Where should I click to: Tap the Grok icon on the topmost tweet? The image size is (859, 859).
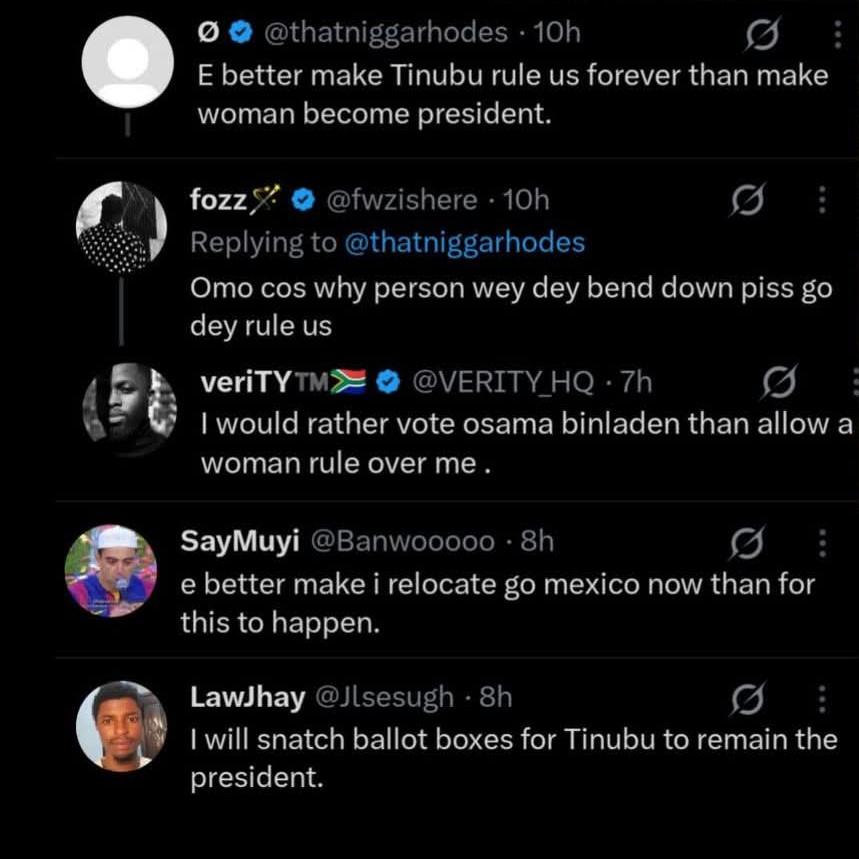coord(762,36)
